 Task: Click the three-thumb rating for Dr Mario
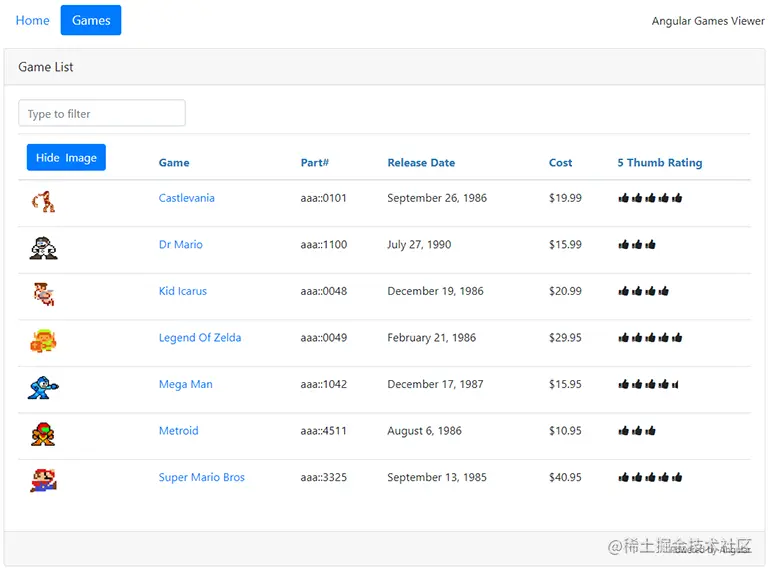637,245
